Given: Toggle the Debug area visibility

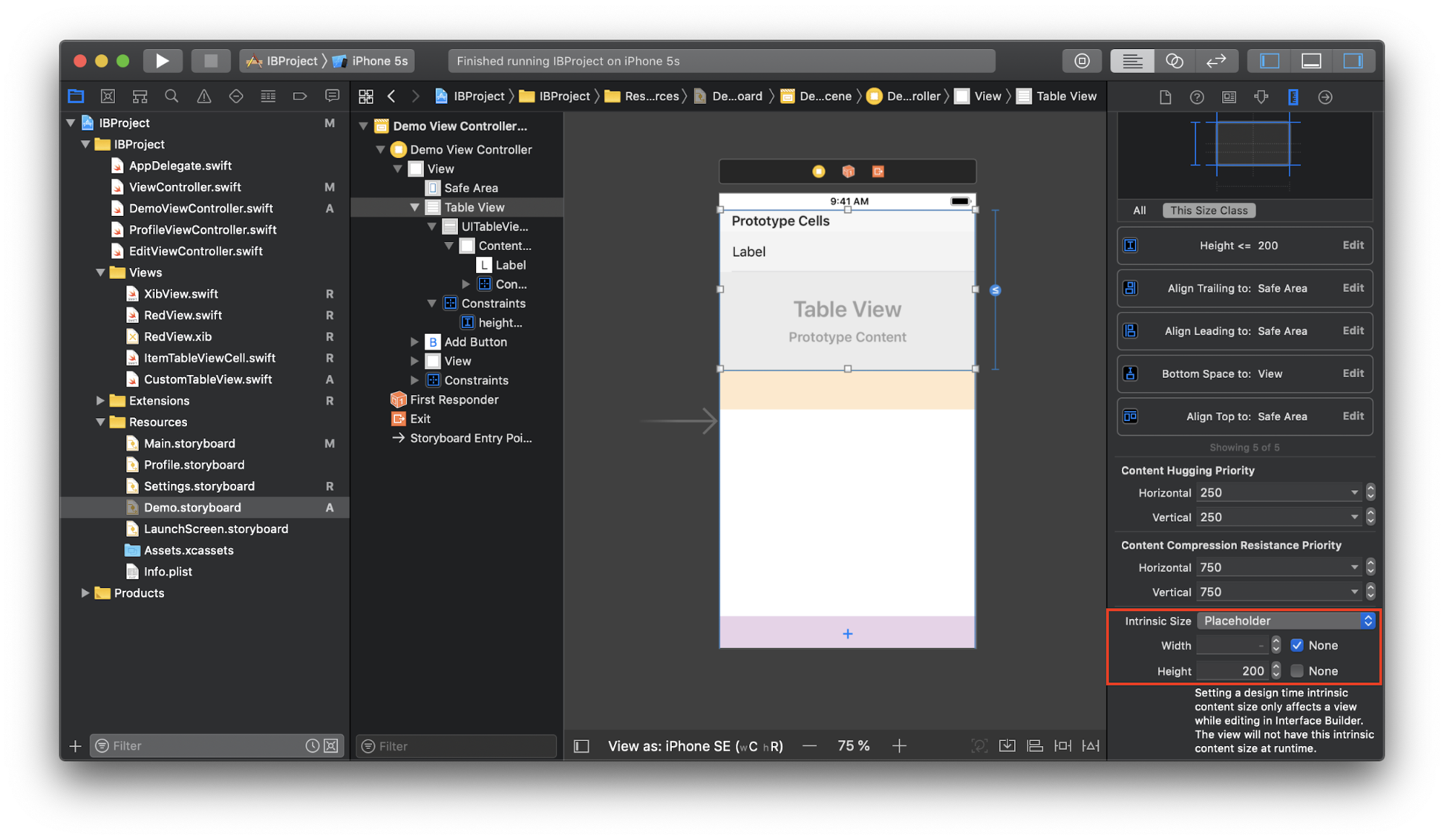Looking at the screenshot, I should tap(1312, 61).
